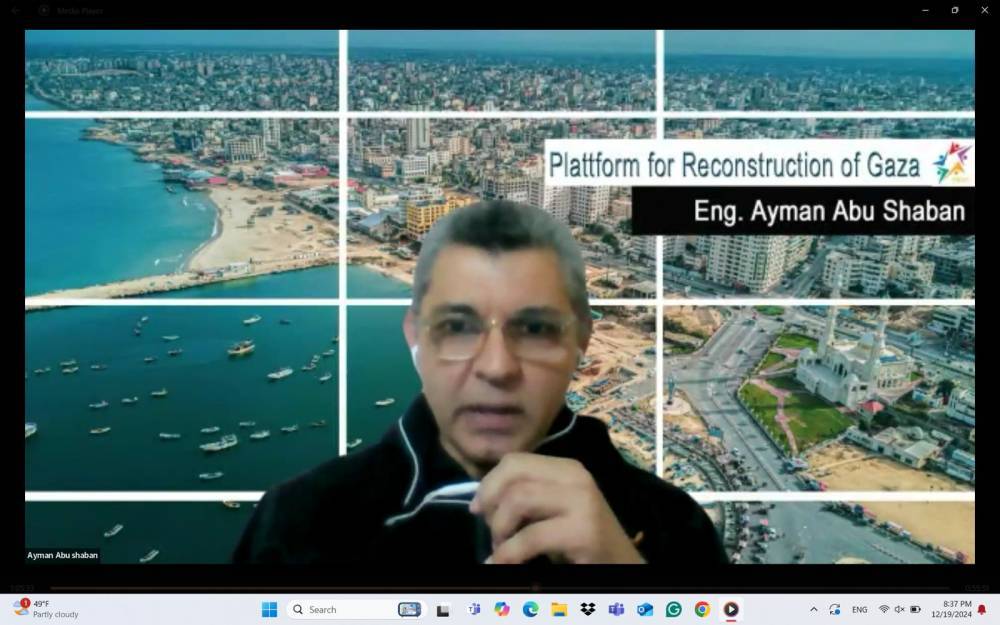This screenshot has width=1000, height=625.
Task: Select the running Media Player taskbar icon
Action: [x=734, y=609]
